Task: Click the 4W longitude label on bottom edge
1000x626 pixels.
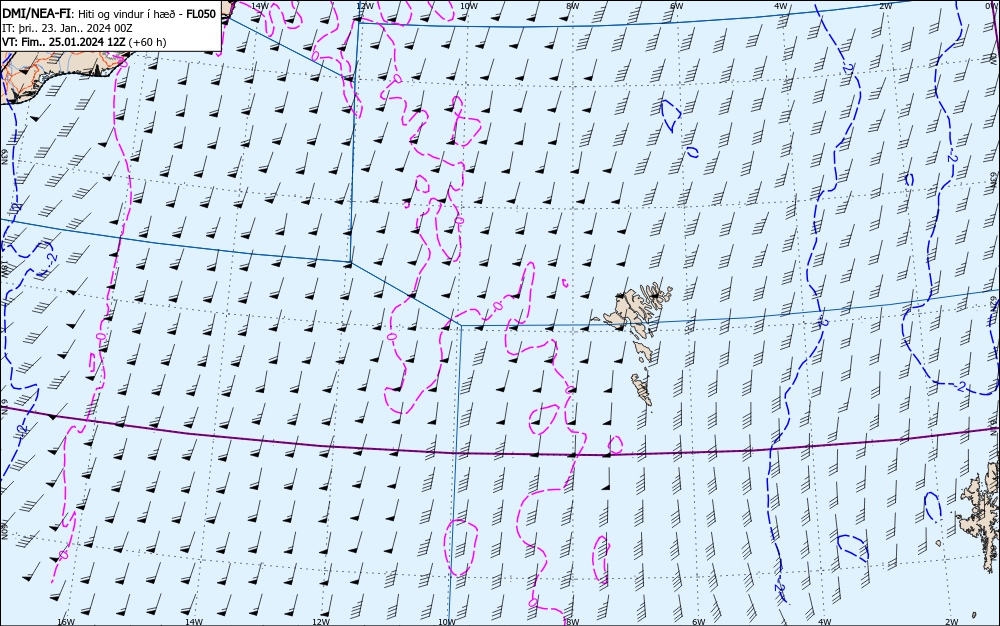Action: click(x=824, y=622)
